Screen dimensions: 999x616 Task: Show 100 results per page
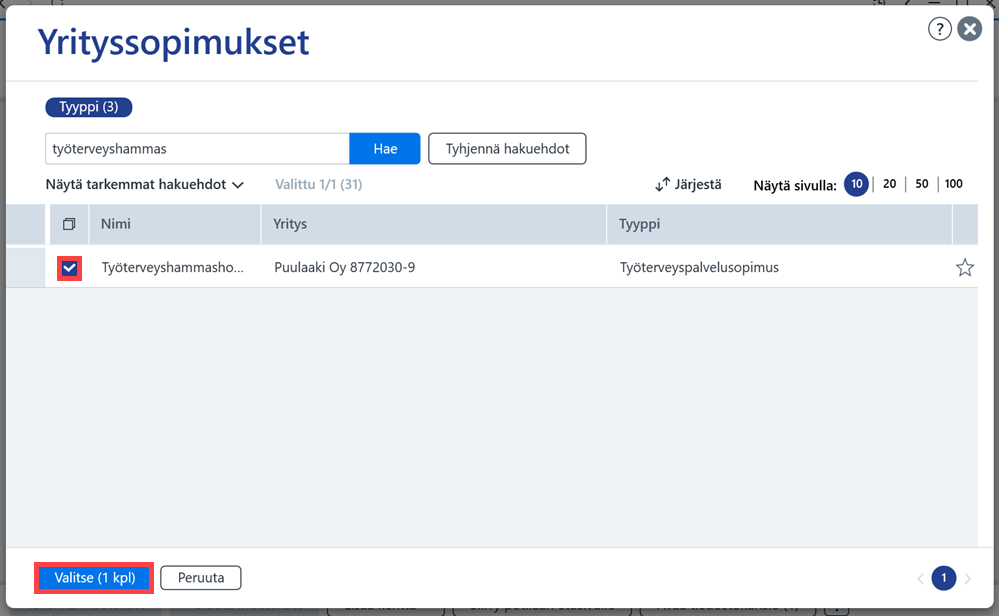pyautogui.click(x=953, y=184)
